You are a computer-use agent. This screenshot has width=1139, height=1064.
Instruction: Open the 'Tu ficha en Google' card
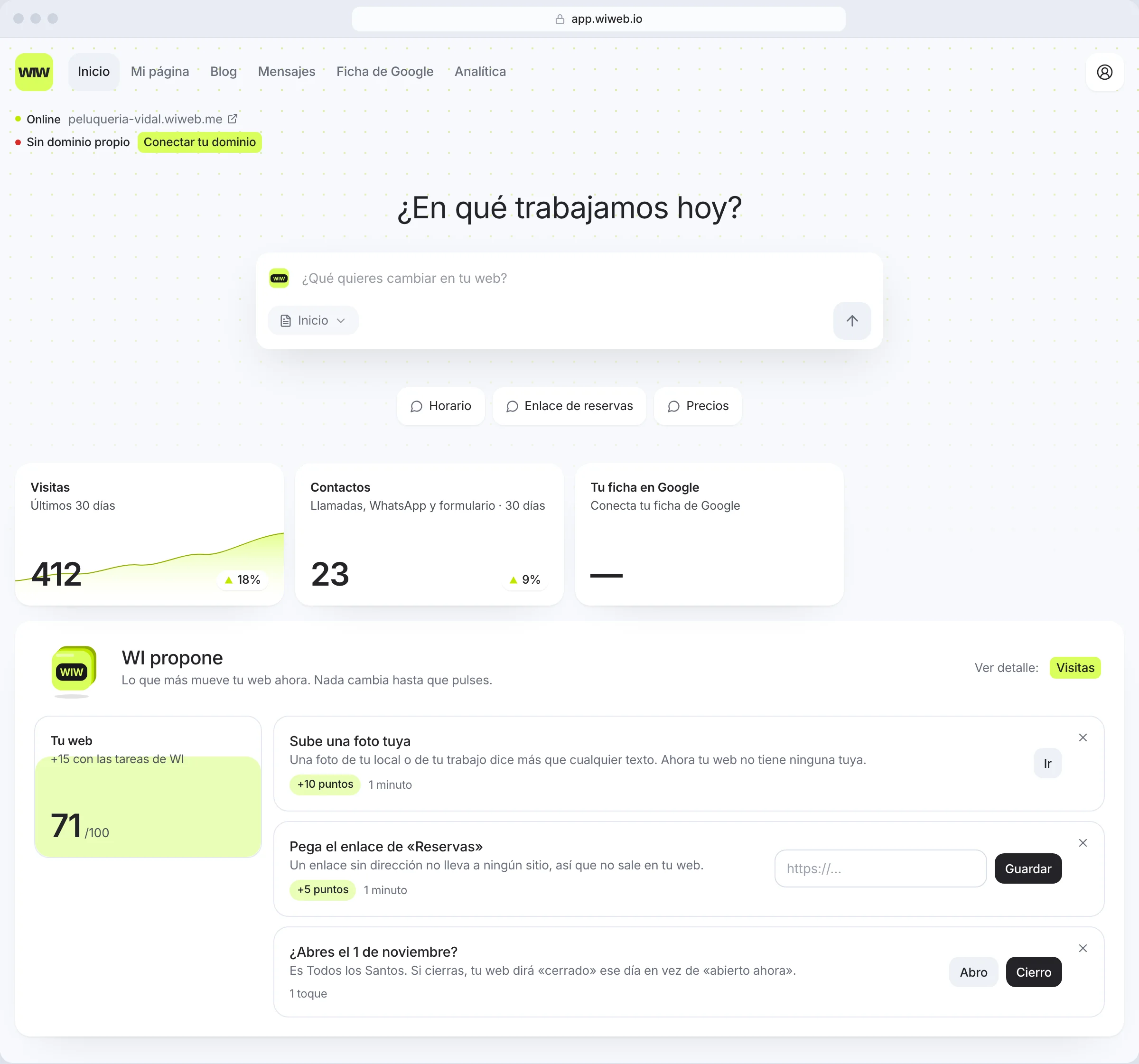pyautogui.click(x=709, y=534)
